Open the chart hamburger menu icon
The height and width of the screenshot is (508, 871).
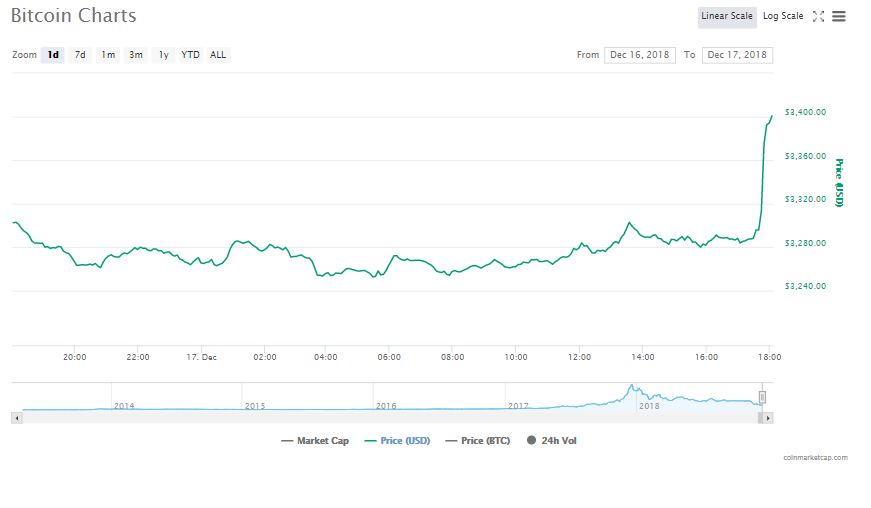(838, 17)
